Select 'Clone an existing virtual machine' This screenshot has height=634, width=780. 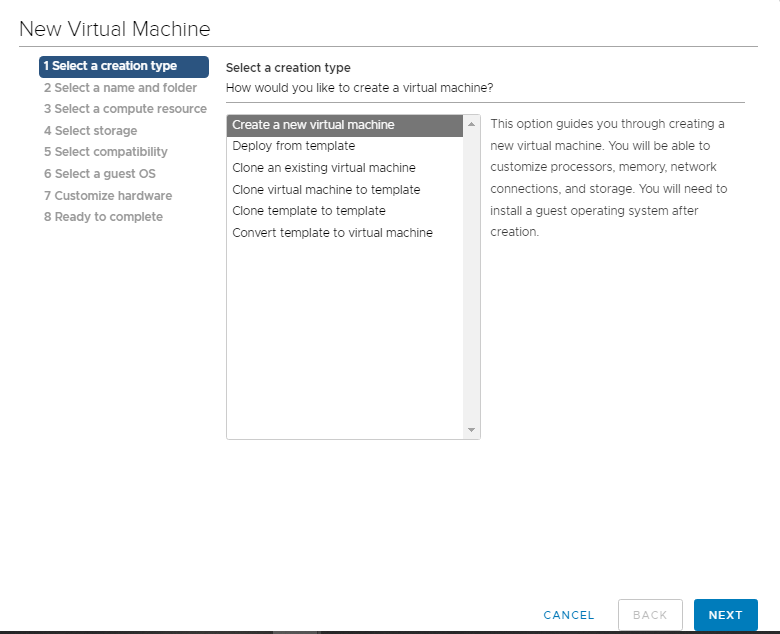coord(323,168)
